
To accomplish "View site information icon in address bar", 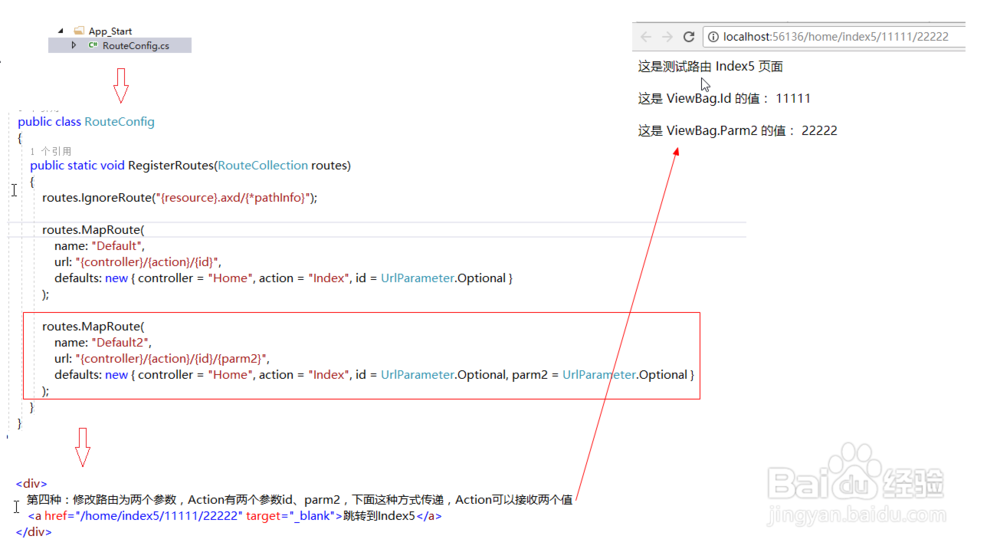I will point(714,37).
